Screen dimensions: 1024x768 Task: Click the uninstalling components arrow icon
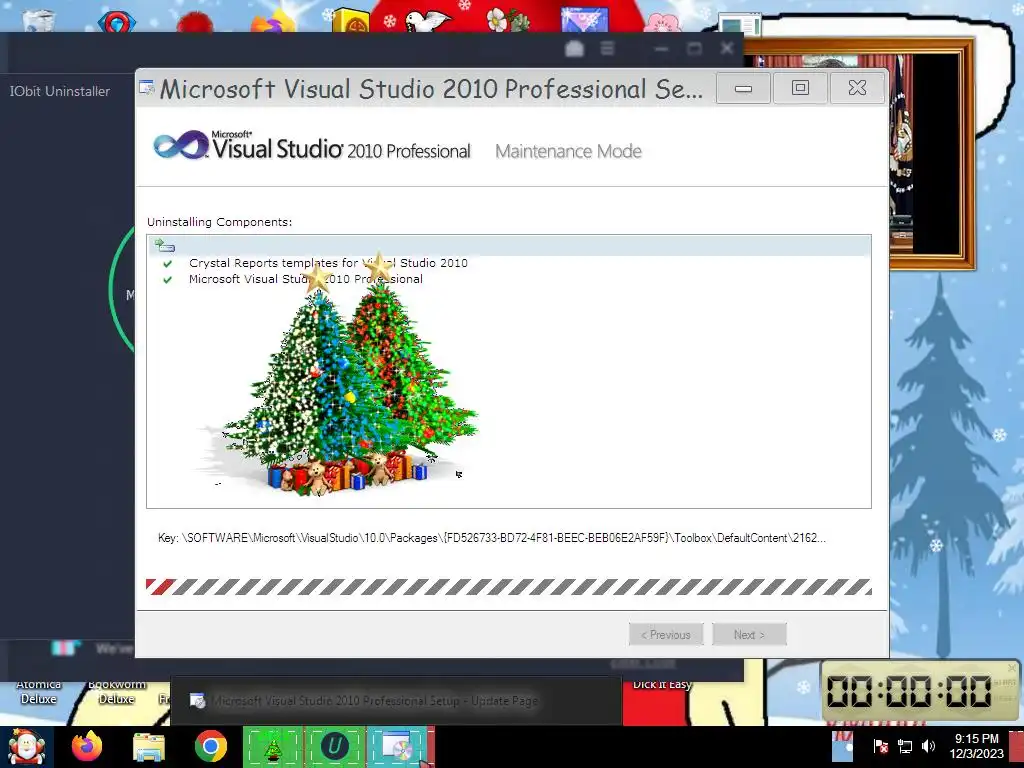165,246
